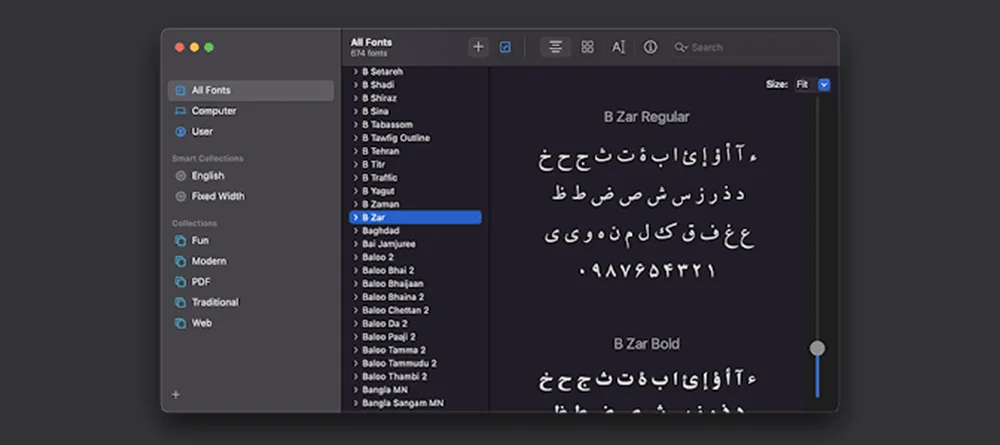Click the PDF collection icon
This screenshot has height=445, width=1000.
(180, 282)
